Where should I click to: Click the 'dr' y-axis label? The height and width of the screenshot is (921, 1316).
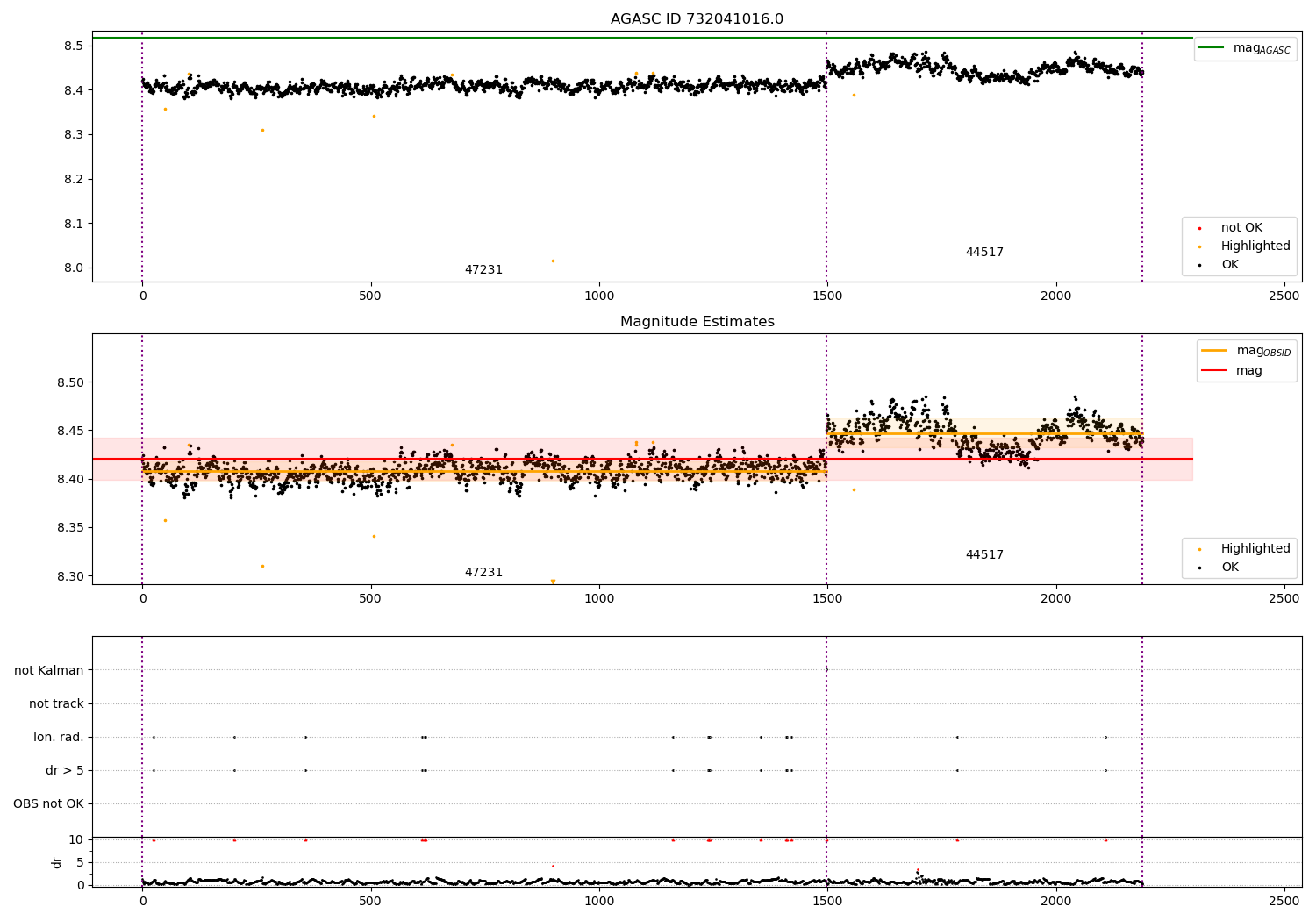point(57,862)
